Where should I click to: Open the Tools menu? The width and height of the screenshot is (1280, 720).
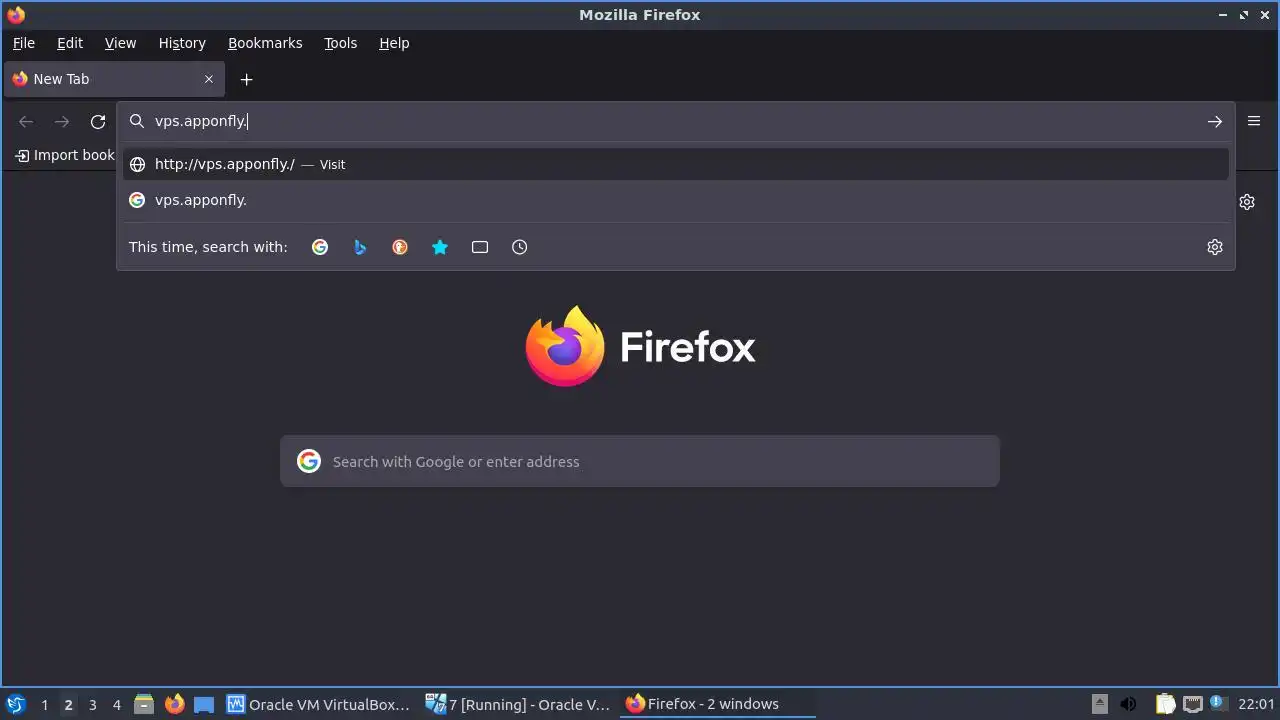point(340,43)
